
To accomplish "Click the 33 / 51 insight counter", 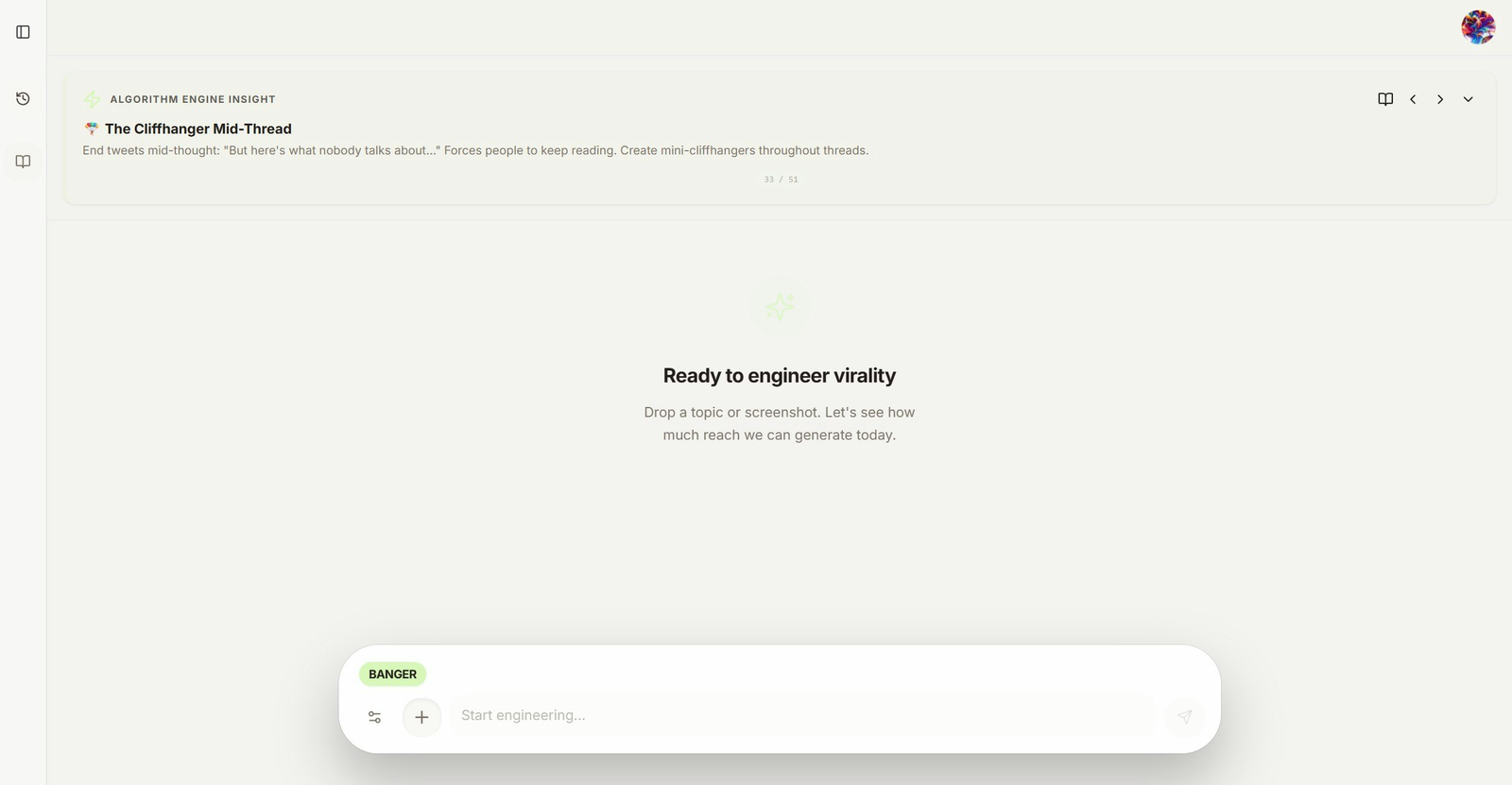I will [x=781, y=179].
